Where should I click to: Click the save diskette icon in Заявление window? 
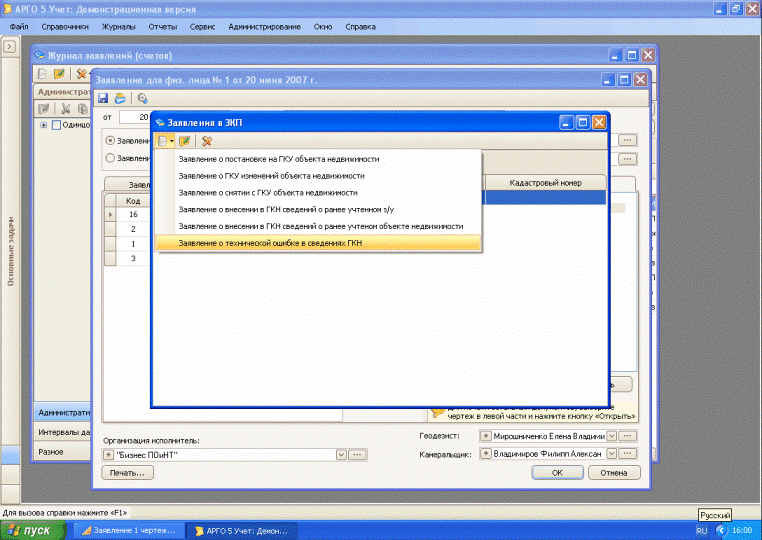(x=103, y=98)
